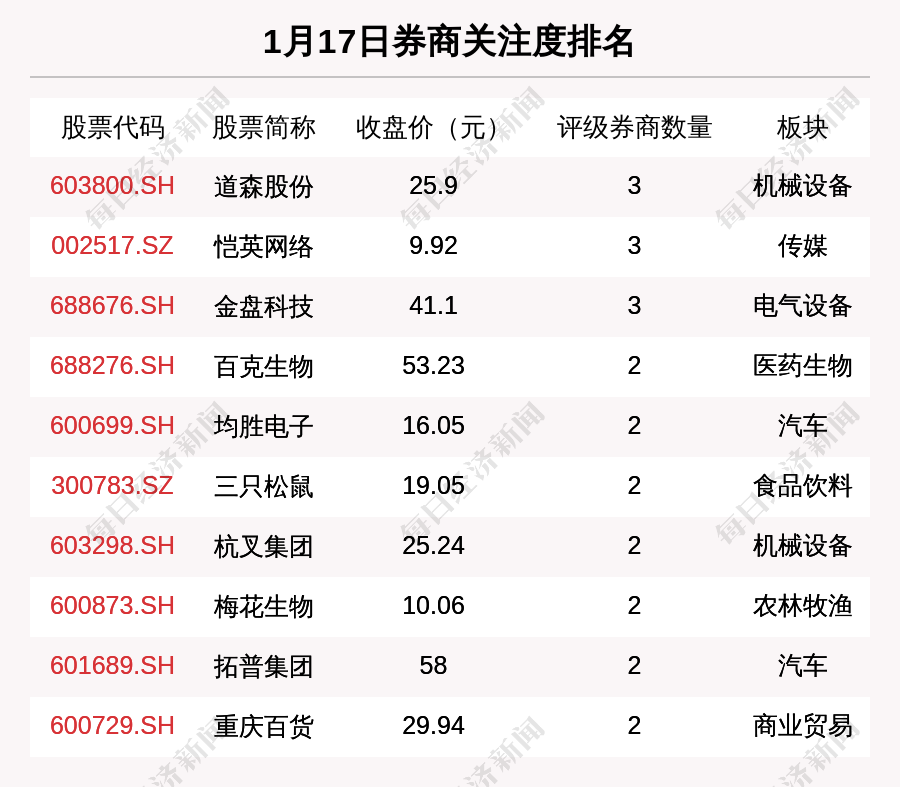Click broker count 3 in 道森股份 row
Image resolution: width=900 pixels, height=787 pixels.
point(634,186)
